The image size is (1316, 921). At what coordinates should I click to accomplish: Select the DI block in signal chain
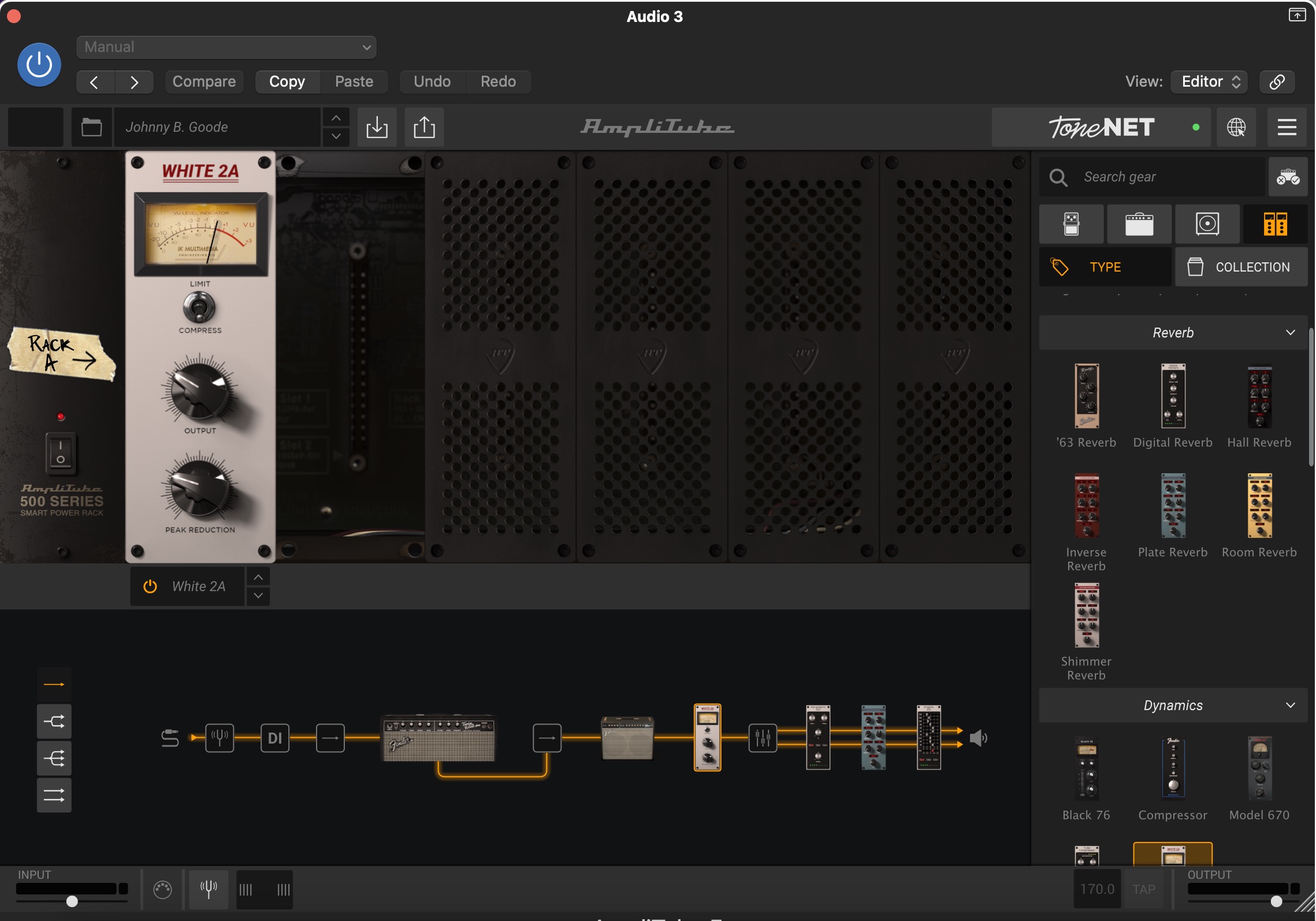pyautogui.click(x=275, y=738)
